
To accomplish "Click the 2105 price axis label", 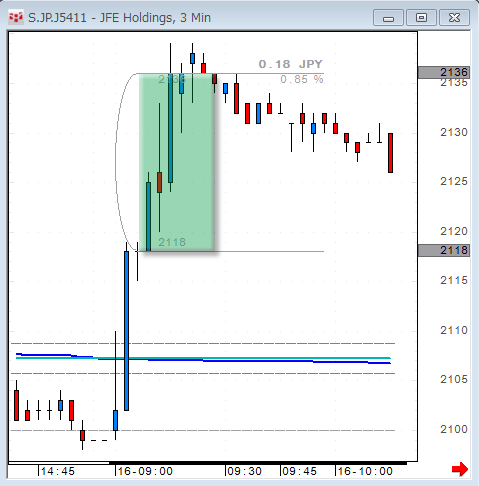I will pyautogui.click(x=454, y=379).
